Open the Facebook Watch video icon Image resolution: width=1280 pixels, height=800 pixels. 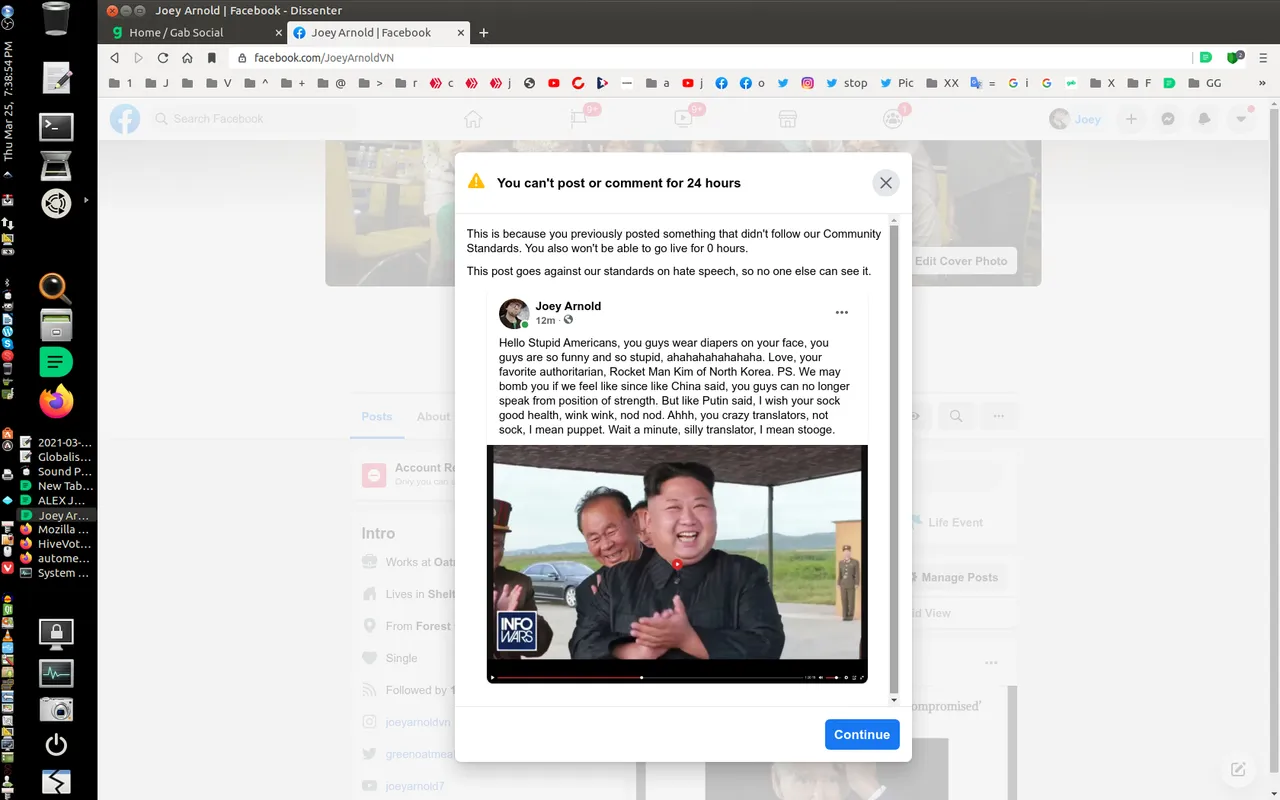pyautogui.click(x=683, y=119)
